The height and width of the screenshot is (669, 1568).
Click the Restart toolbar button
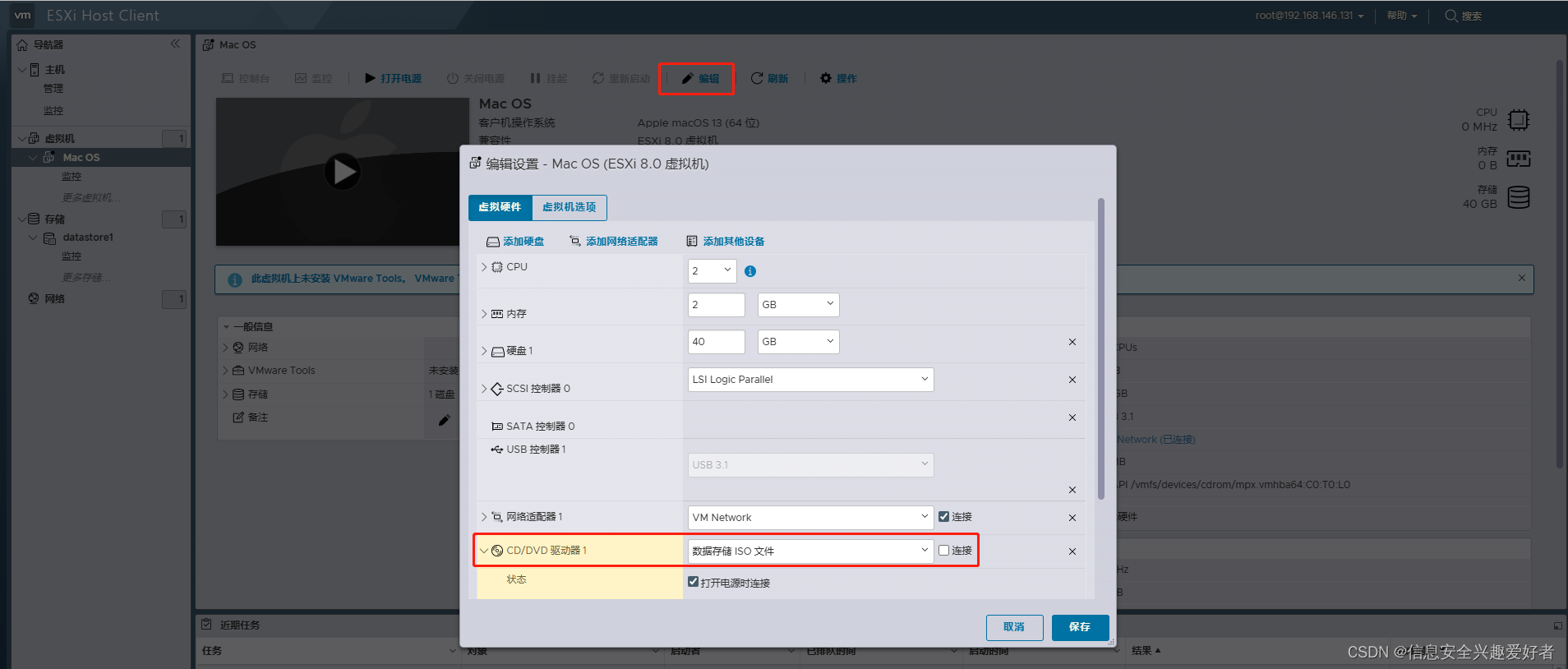(620, 79)
